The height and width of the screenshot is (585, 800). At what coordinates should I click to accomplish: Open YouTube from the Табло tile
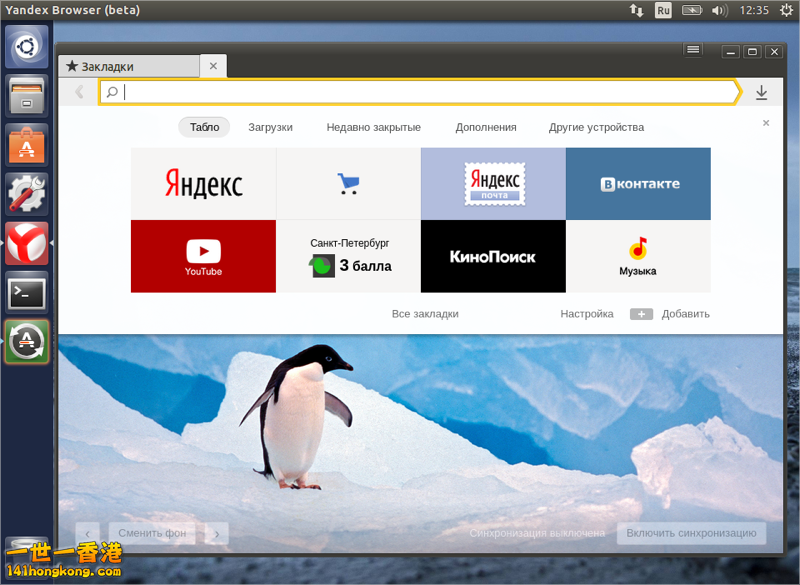pyautogui.click(x=203, y=256)
